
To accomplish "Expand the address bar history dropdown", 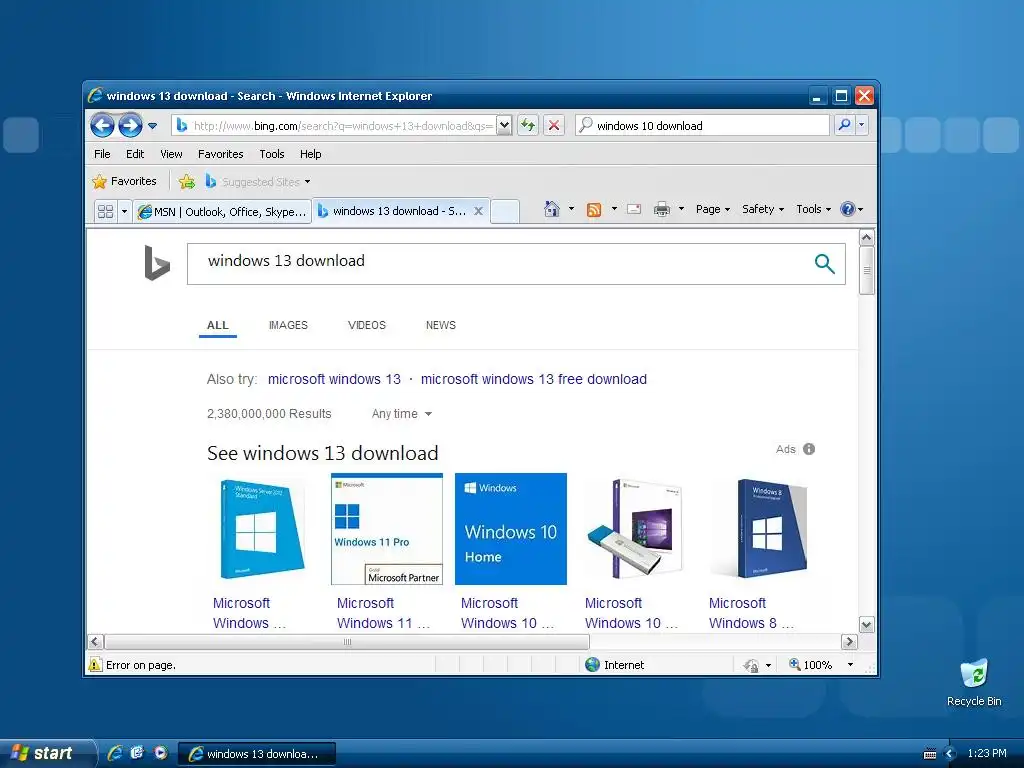I will [504, 125].
